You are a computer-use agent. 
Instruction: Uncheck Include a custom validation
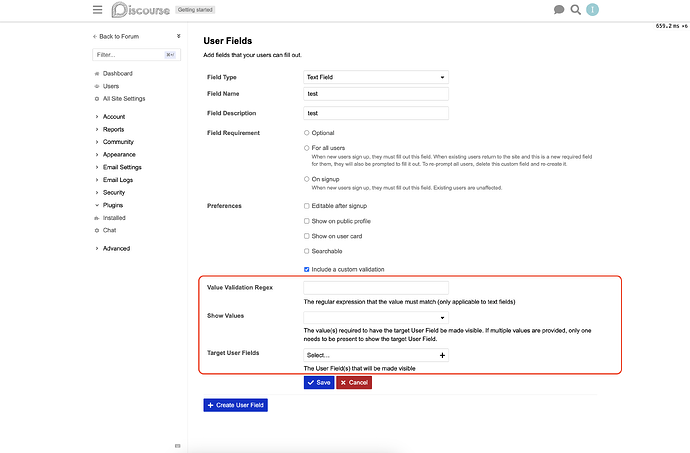tap(307, 269)
